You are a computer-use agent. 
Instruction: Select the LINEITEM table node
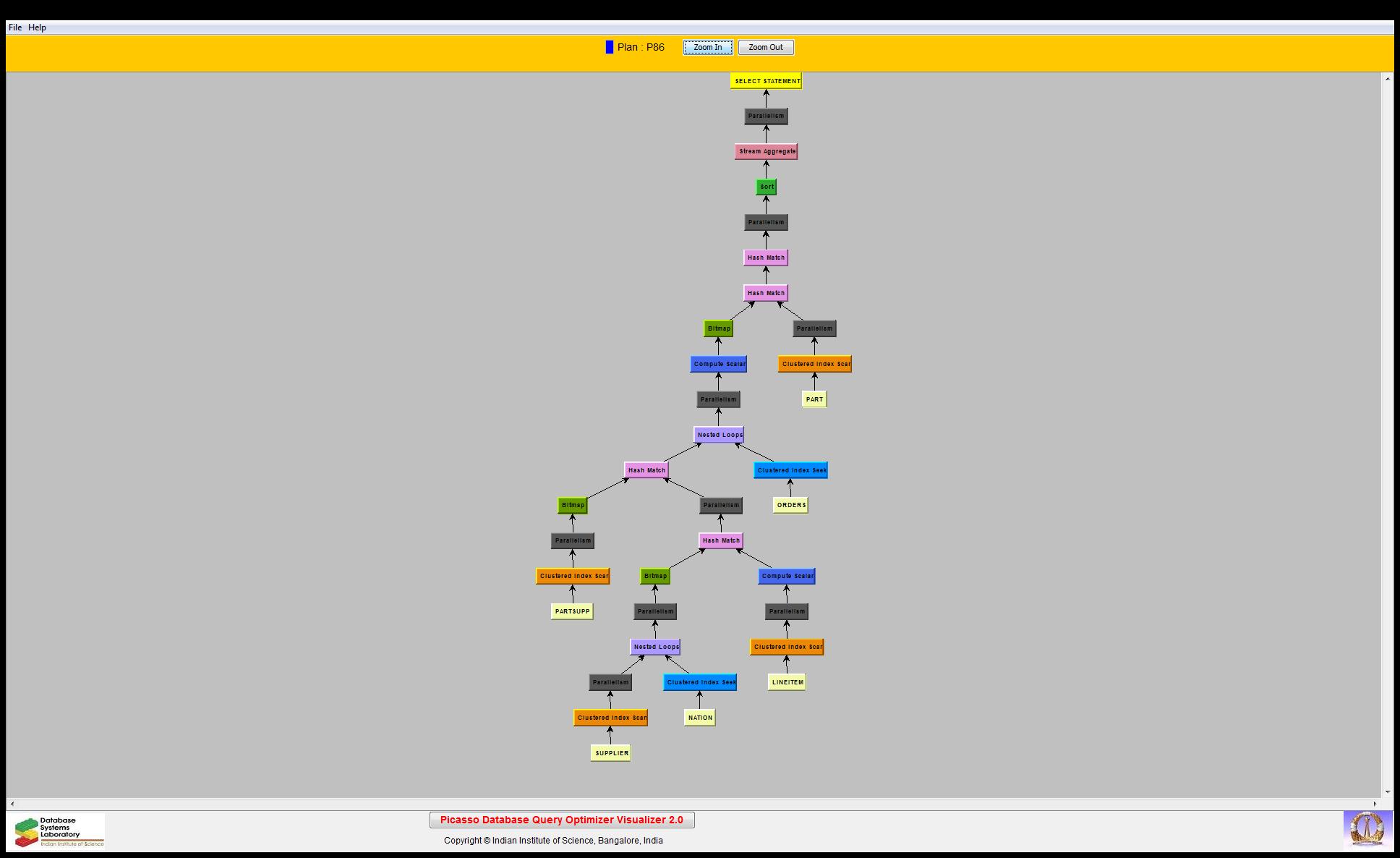pos(787,682)
